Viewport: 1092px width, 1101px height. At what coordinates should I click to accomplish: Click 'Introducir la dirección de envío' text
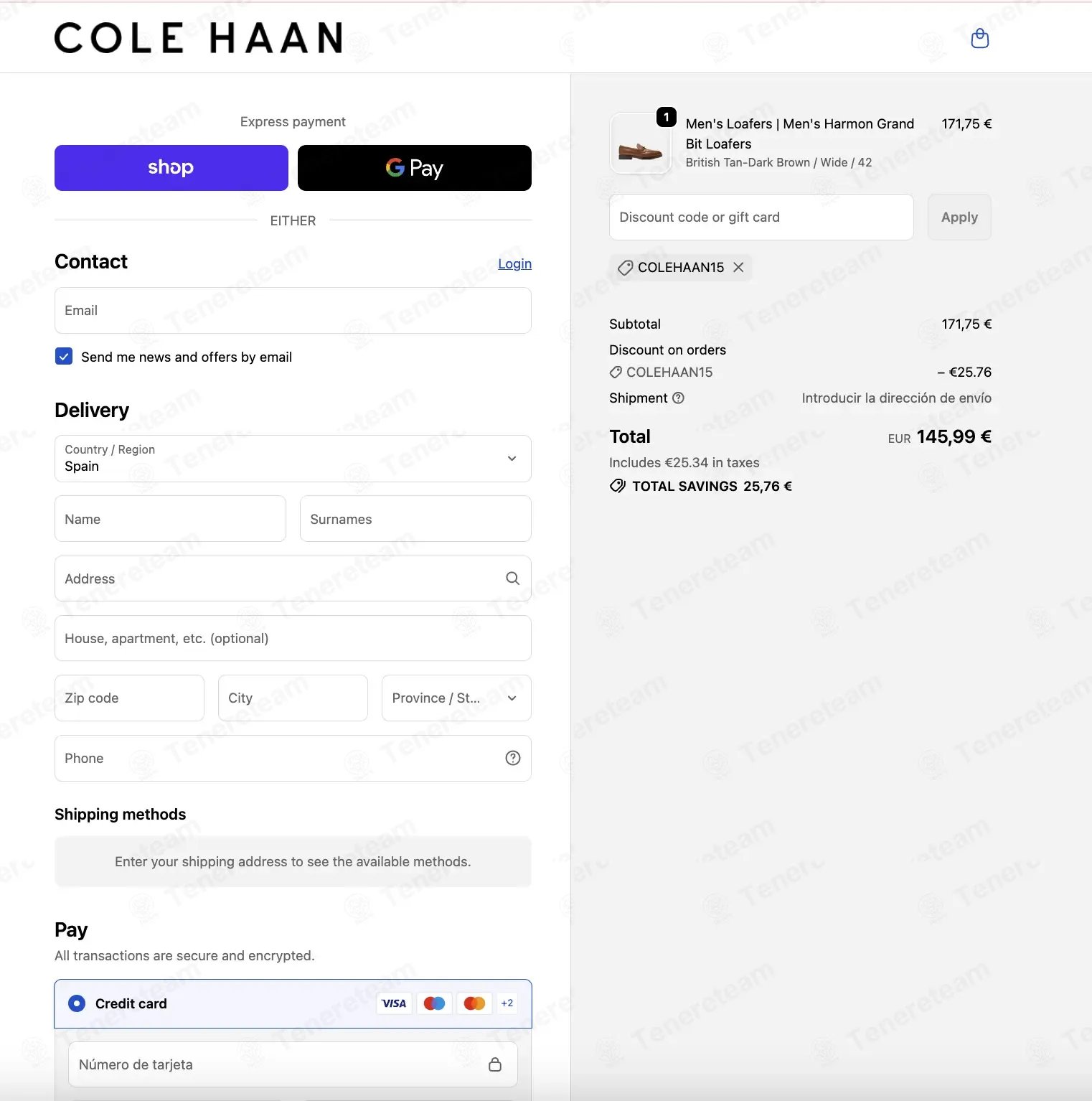coord(897,398)
